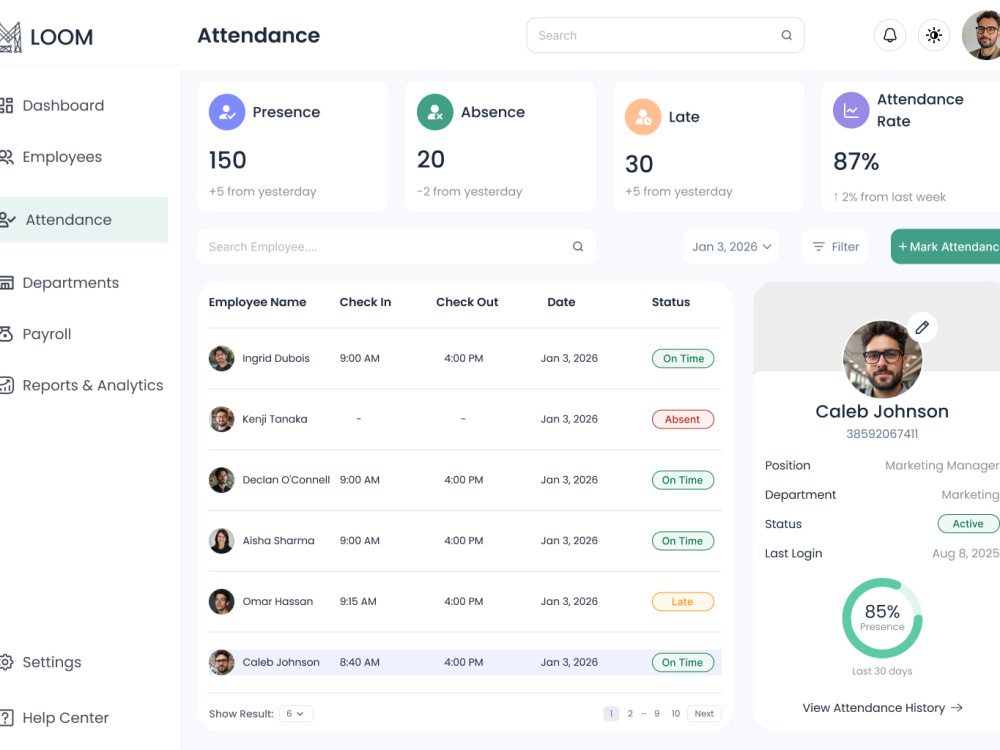Click Aisha Sharma avatar
The height and width of the screenshot is (750, 1000).
(221, 541)
